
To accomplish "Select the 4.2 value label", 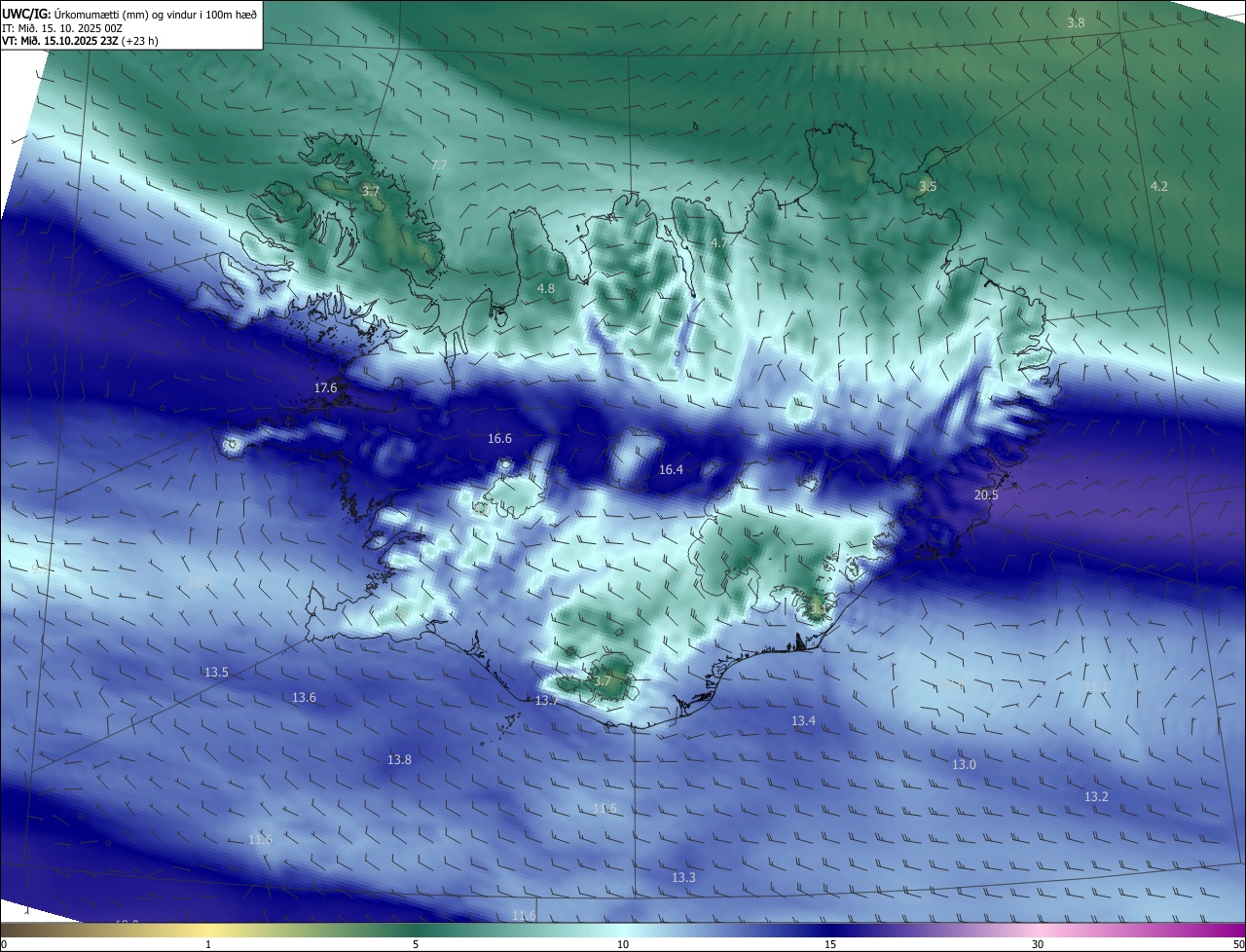I will coord(1158,186).
